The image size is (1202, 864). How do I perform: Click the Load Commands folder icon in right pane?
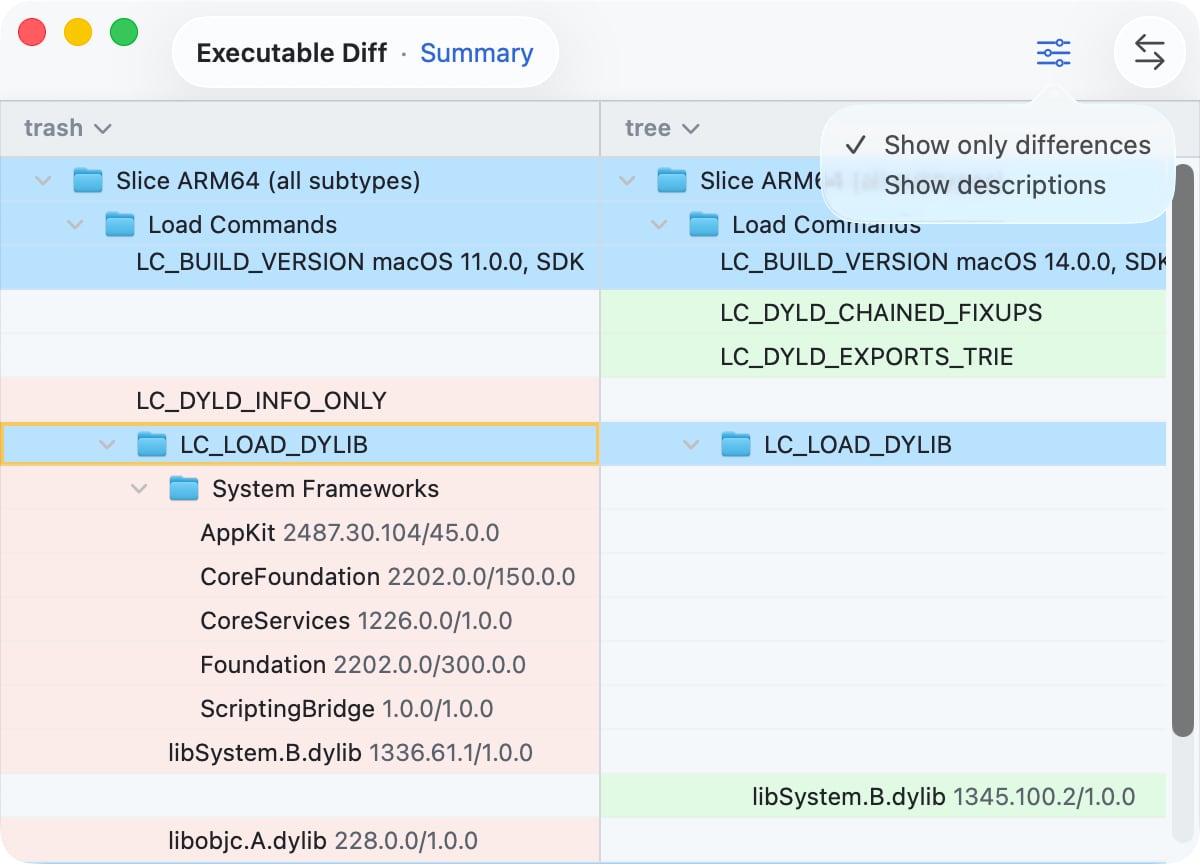click(x=707, y=225)
